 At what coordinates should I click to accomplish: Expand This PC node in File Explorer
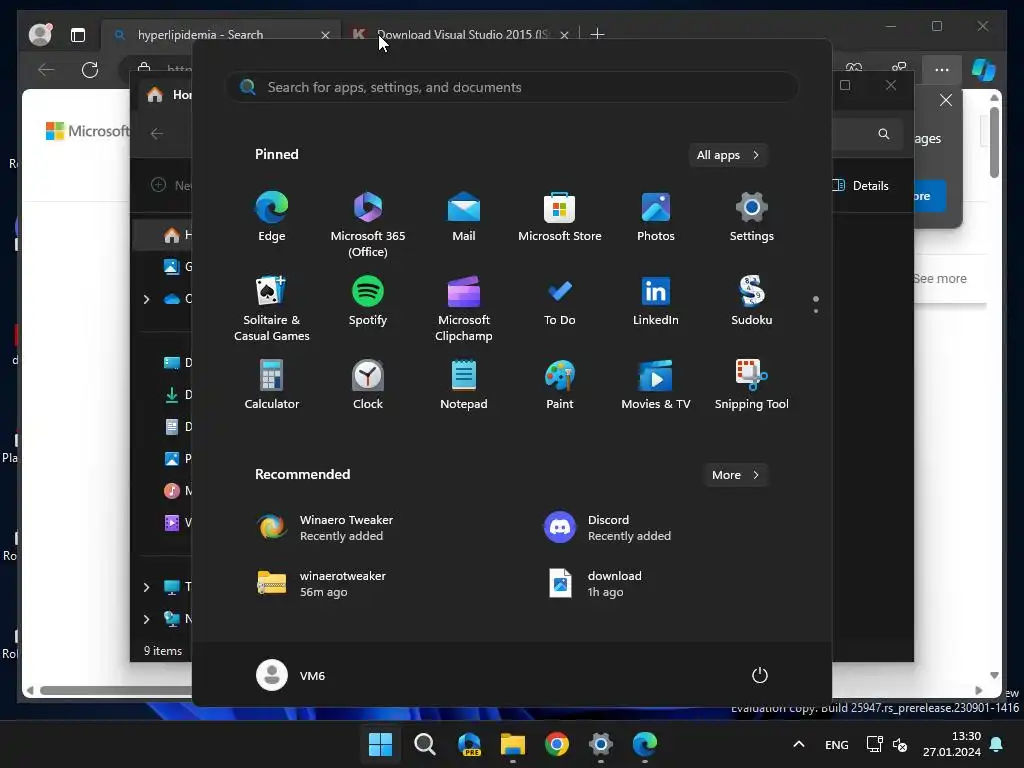coord(146,587)
